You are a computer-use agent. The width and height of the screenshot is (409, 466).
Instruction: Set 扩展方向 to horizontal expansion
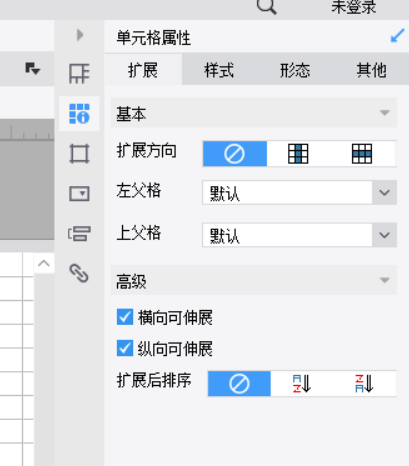click(x=362, y=154)
